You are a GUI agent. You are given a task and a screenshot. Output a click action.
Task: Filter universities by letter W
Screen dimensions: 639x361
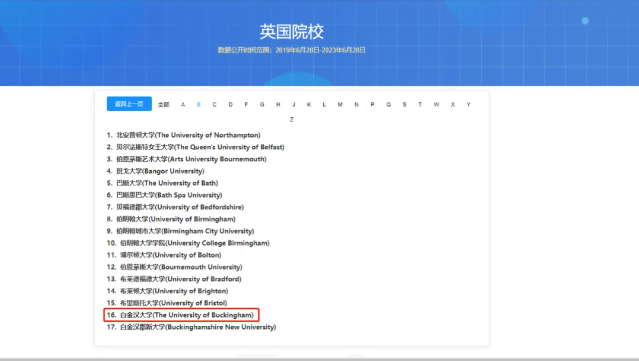[x=436, y=105]
